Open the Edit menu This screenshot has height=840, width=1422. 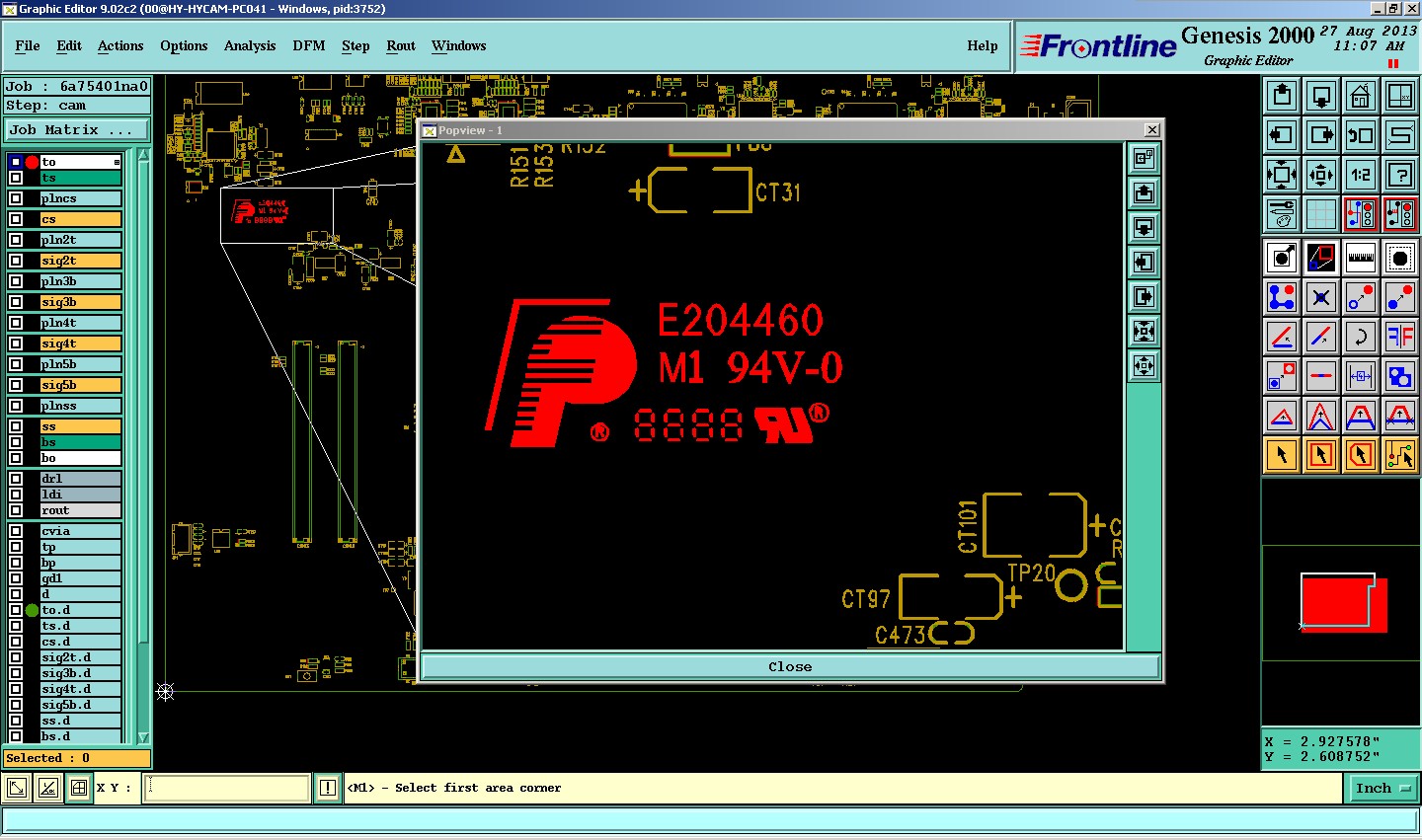(x=69, y=45)
